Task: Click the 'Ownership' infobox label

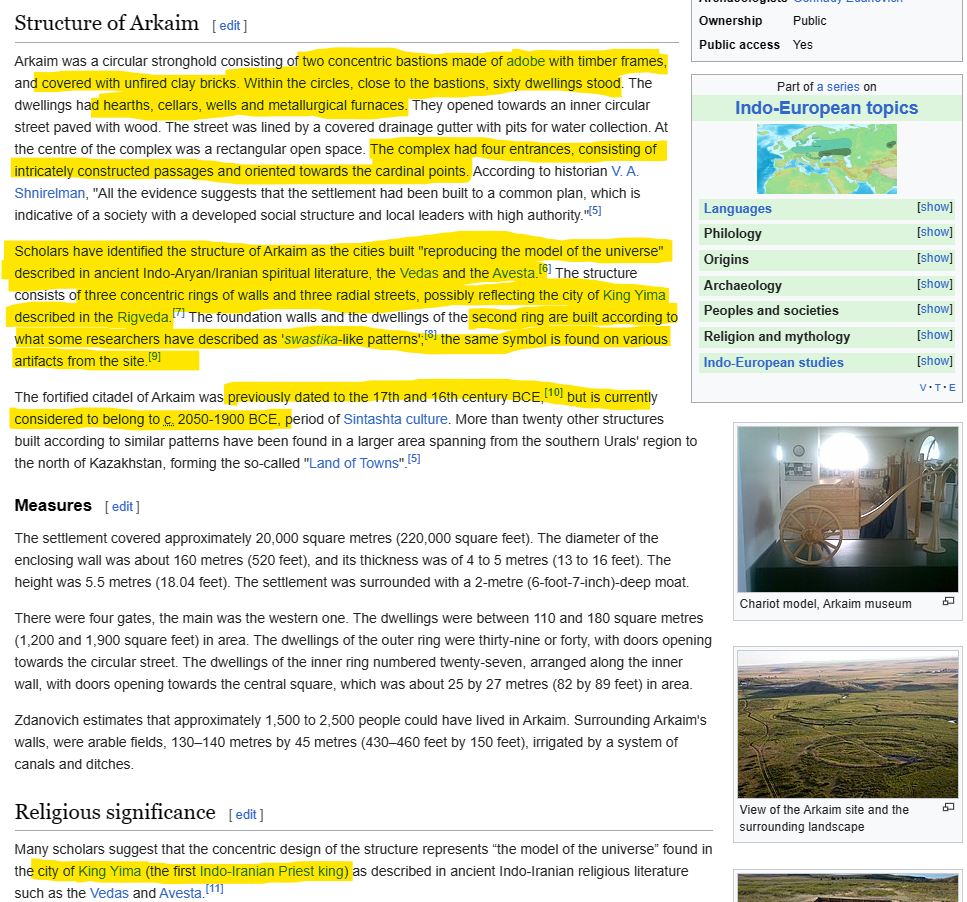Action: [730, 21]
